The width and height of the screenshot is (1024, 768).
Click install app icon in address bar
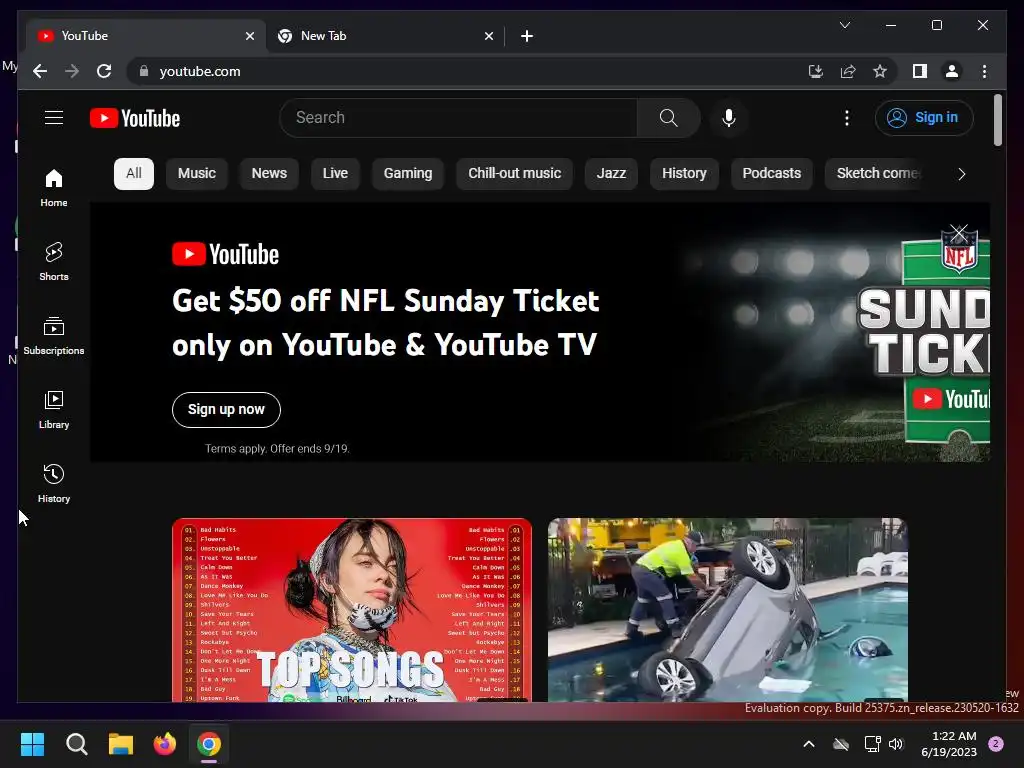[x=816, y=71]
